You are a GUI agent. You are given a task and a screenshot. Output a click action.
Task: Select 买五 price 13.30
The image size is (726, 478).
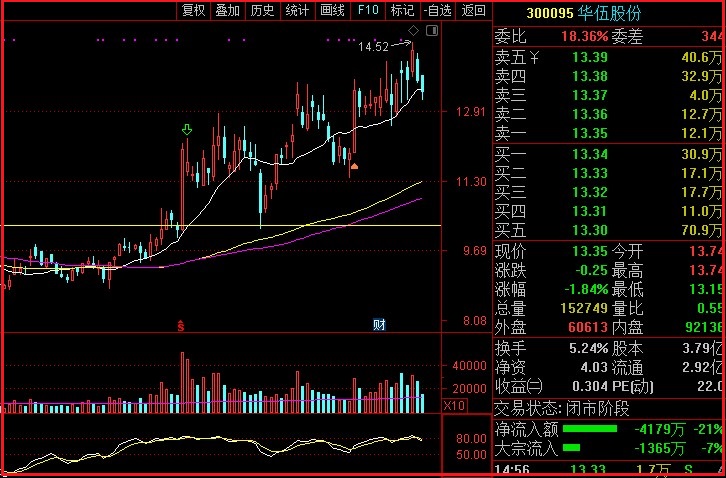coord(590,230)
